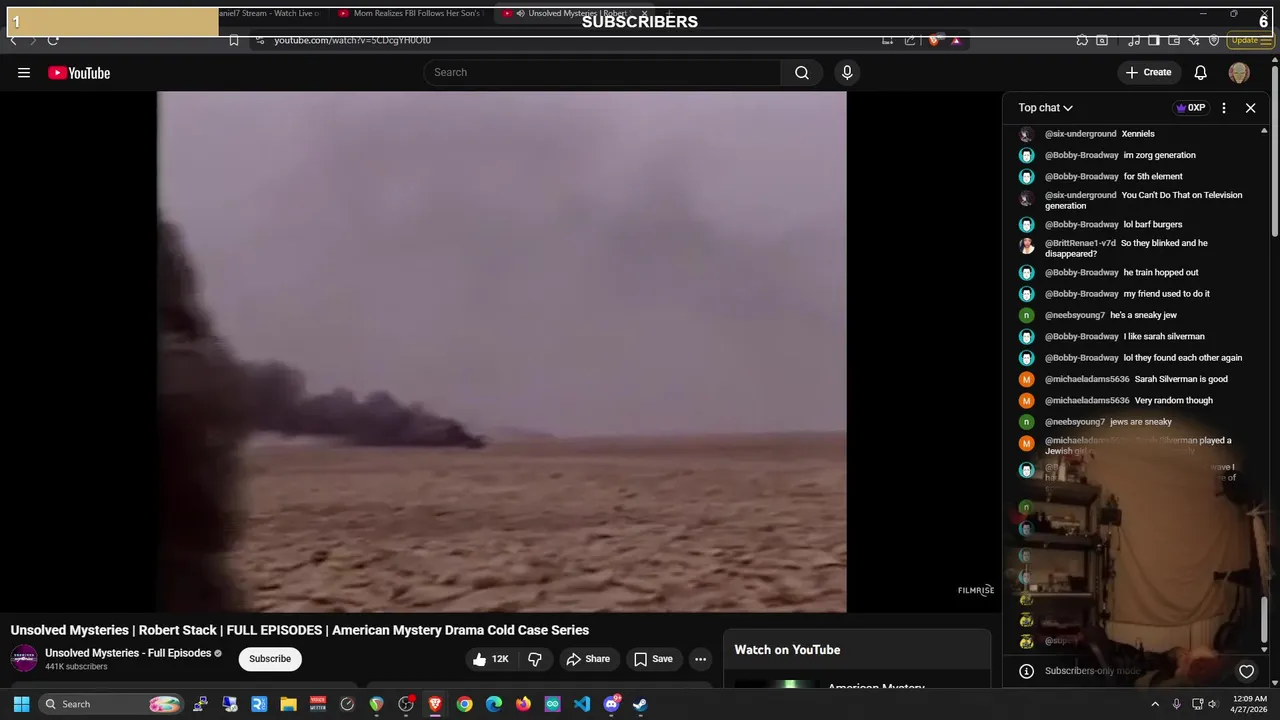Image resolution: width=1280 pixels, height=720 pixels.
Task: Open Visual Studio Code from the taskbar
Action: [582, 704]
